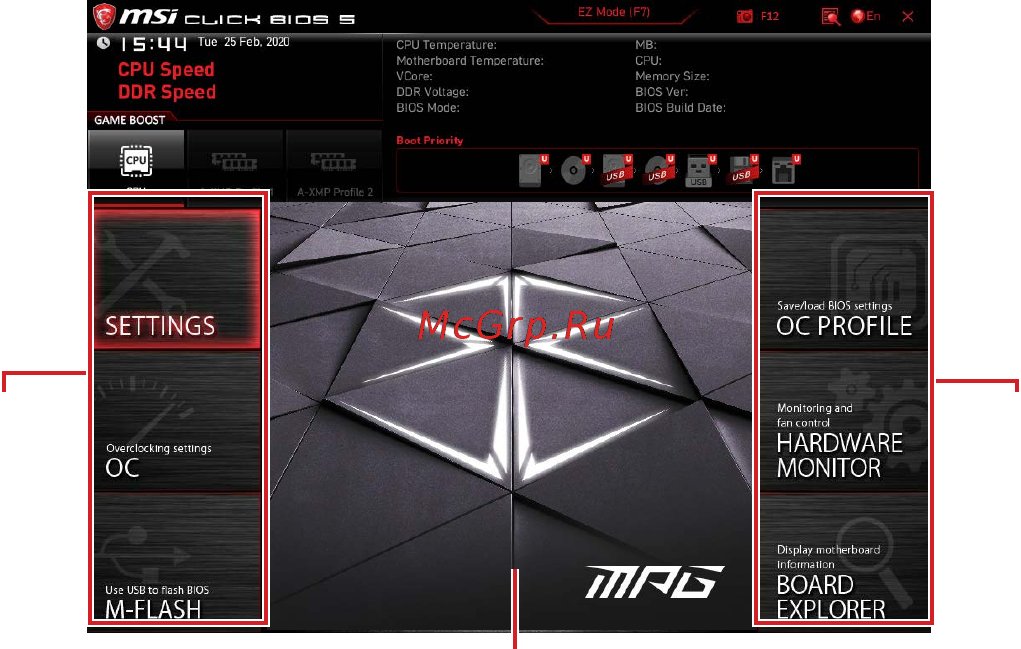
Task: Select the optical disc boot device icon
Action: coord(574,171)
